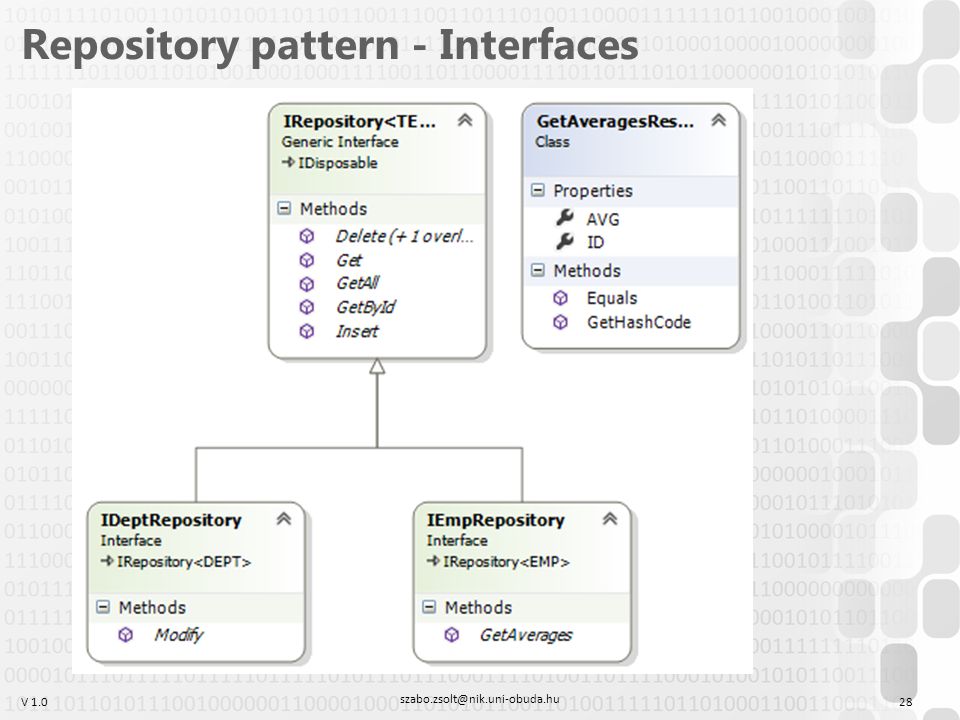Image resolution: width=960 pixels, height=720 pixels.
Task: Click the szabo.zsolt@nik.uni-obuda.hu email address
Action: tap(479, 699)
